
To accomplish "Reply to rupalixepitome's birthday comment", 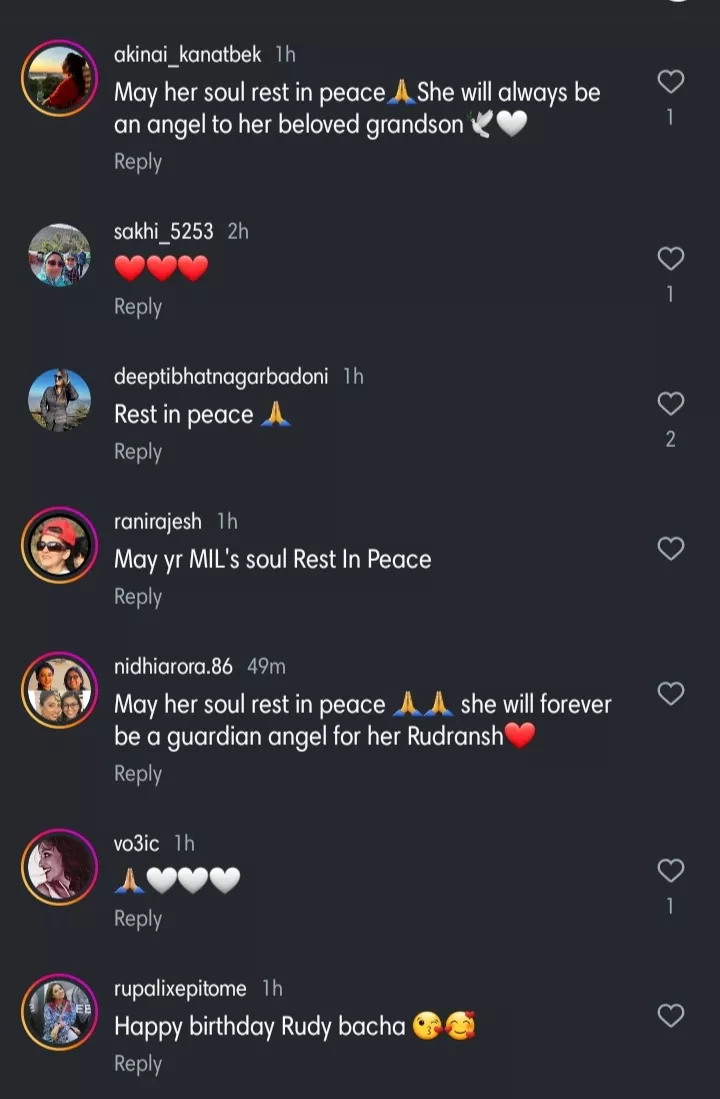I will point(138,1064).
